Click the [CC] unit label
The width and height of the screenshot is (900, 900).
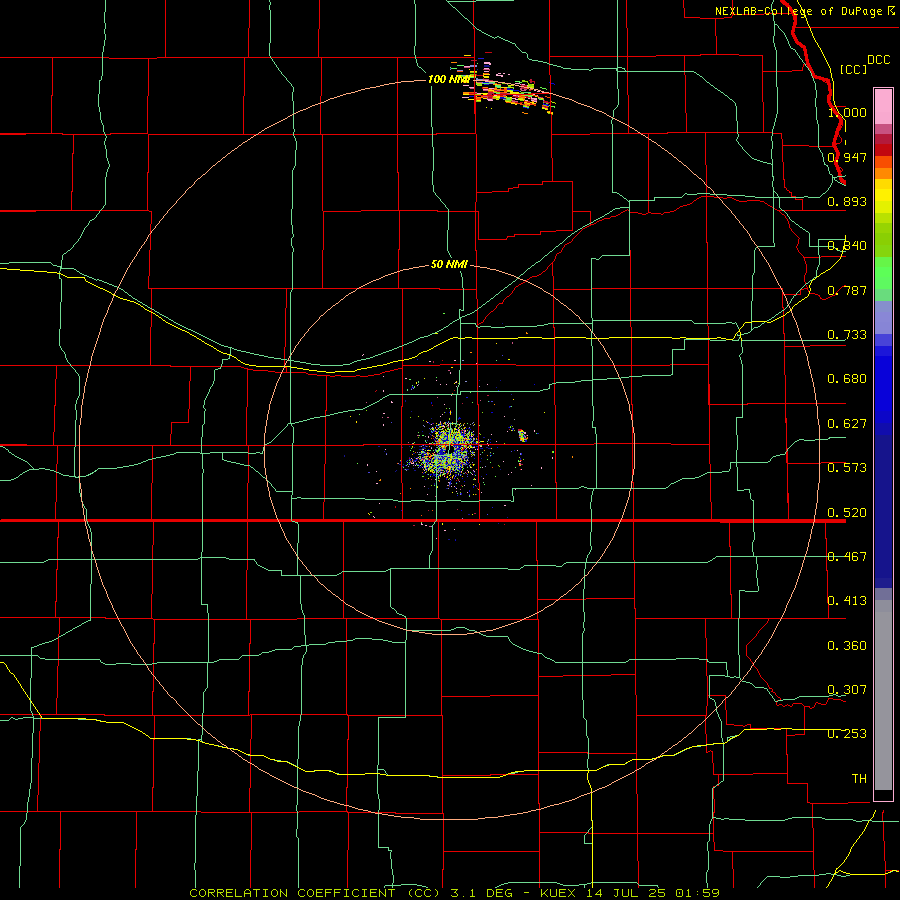click(x=853, y=69)
